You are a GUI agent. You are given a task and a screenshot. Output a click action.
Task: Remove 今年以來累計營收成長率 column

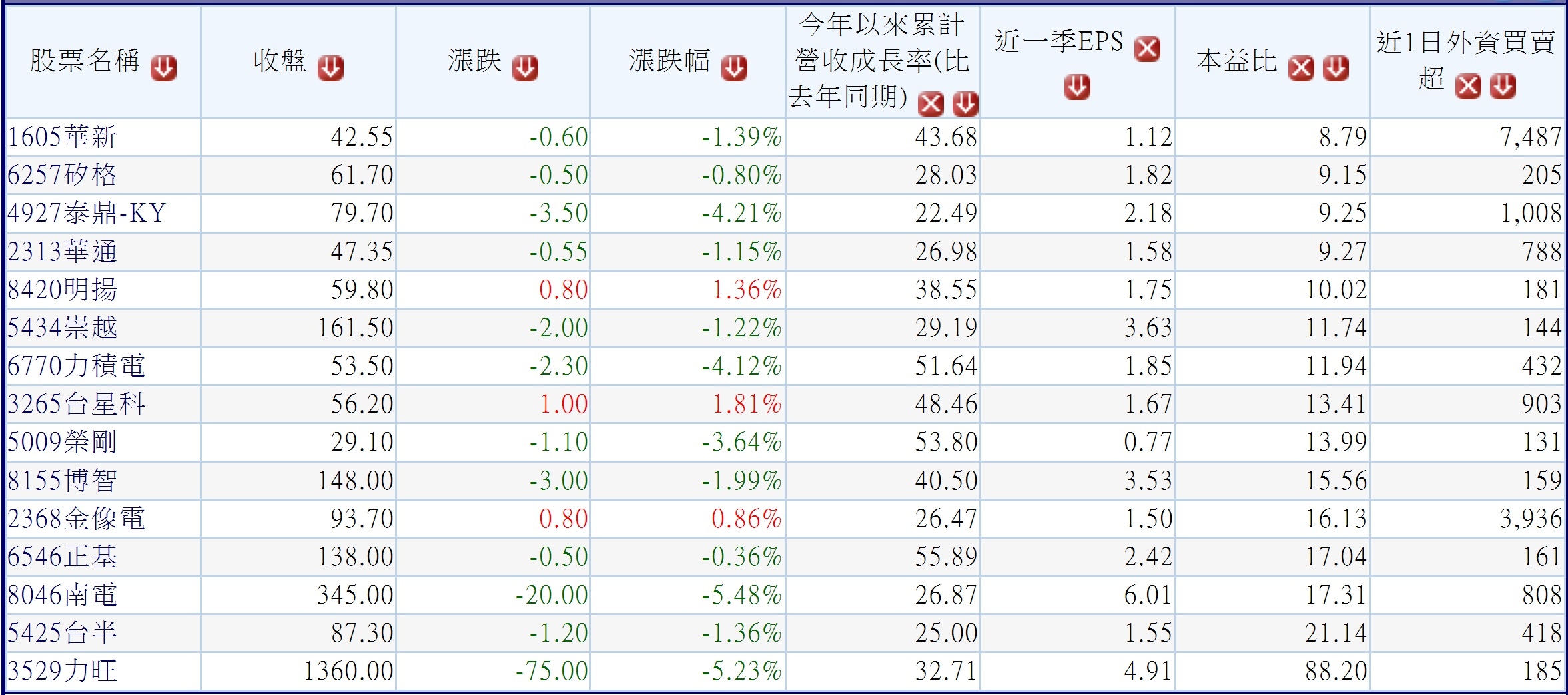point(931,104)
